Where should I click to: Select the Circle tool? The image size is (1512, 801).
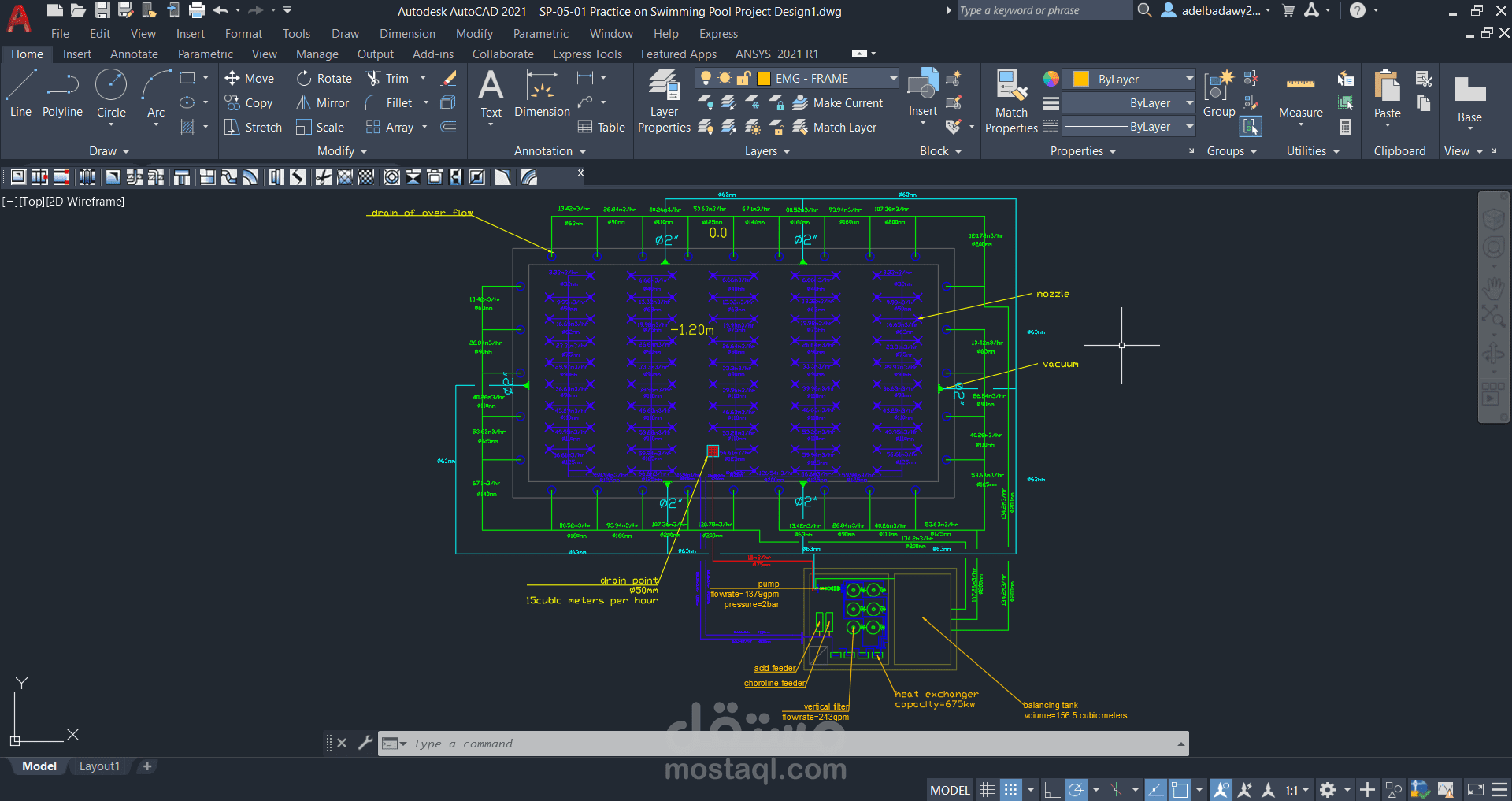coord(111,93)
